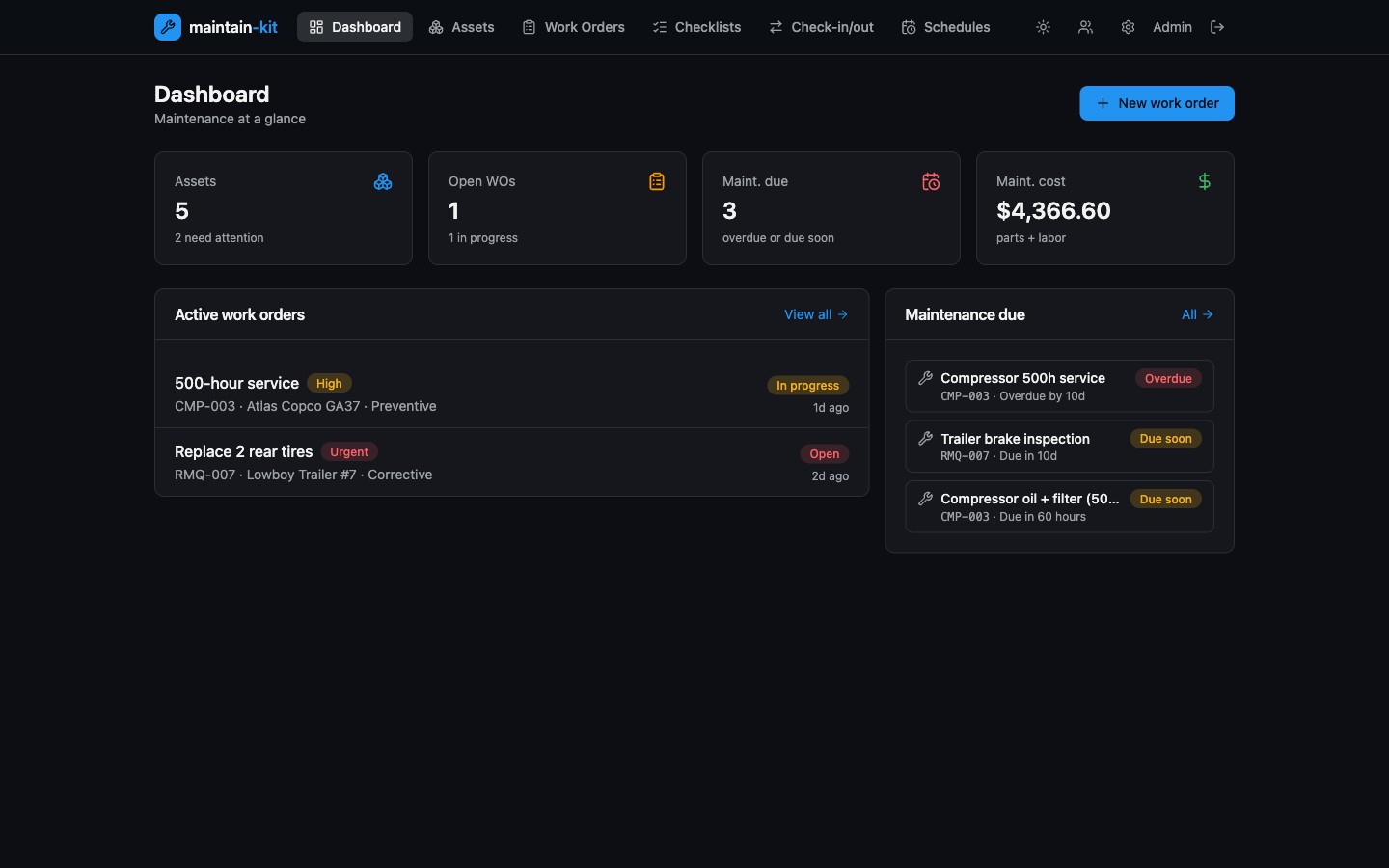Open the settings gear icon
Viewport: 1389px width, 868px height.
click(1128, 27)
